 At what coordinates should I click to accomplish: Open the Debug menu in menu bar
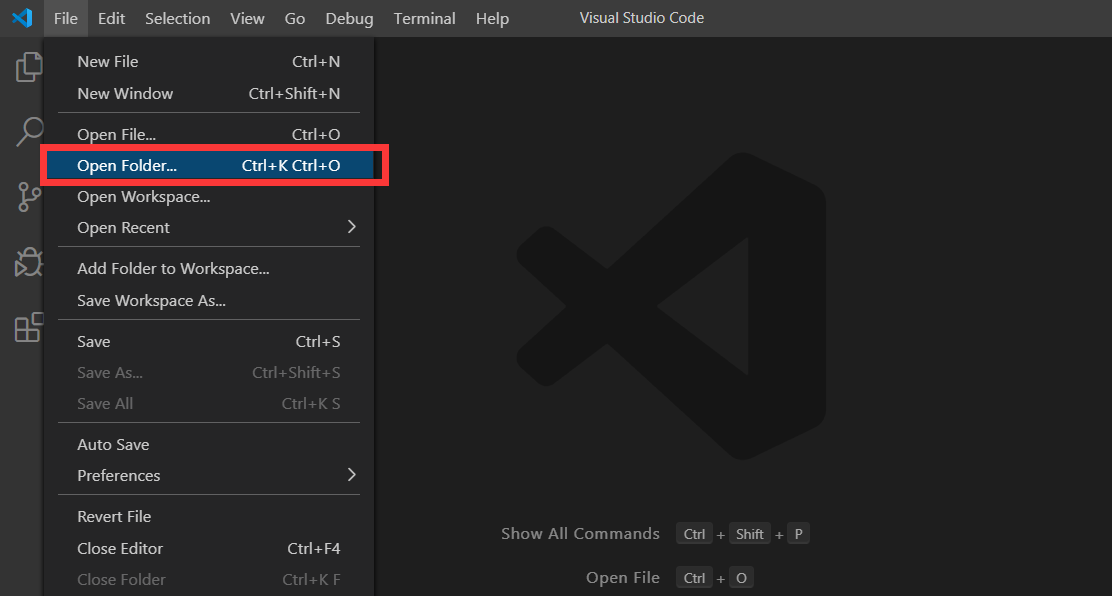click(349, 18)
